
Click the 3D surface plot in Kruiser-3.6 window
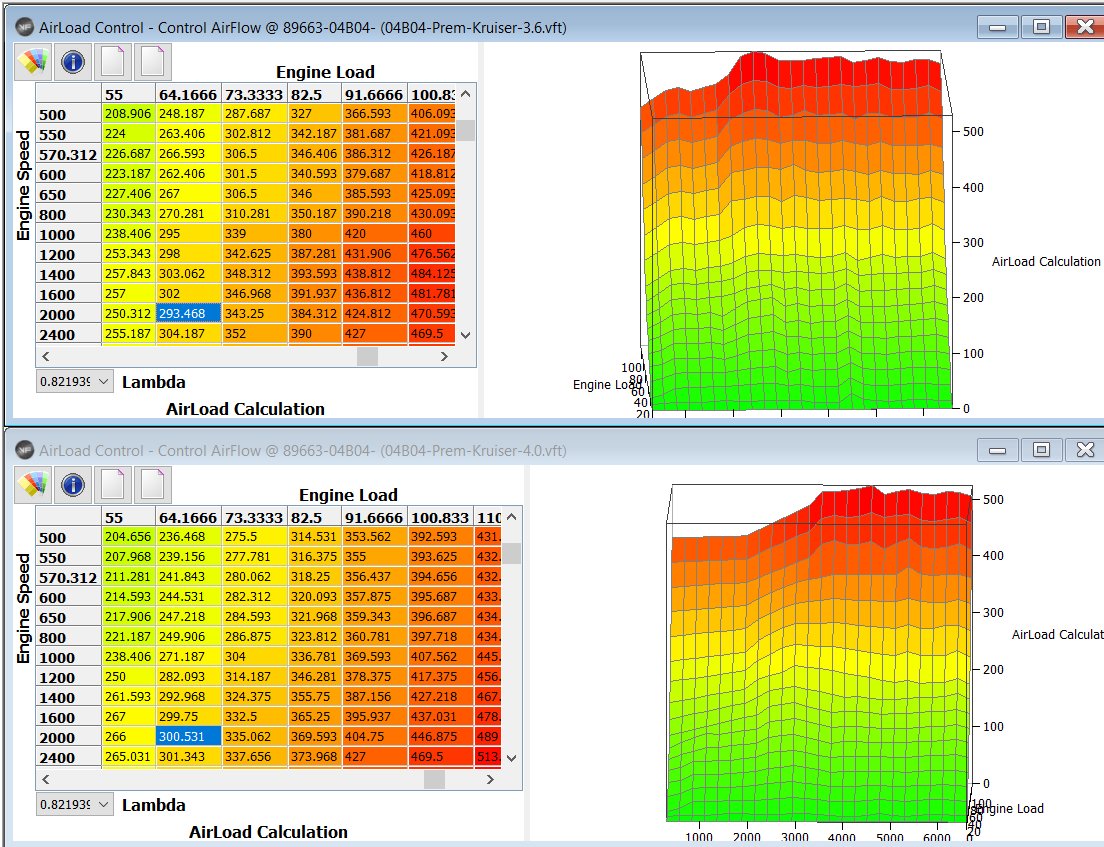tap(797, 231)
